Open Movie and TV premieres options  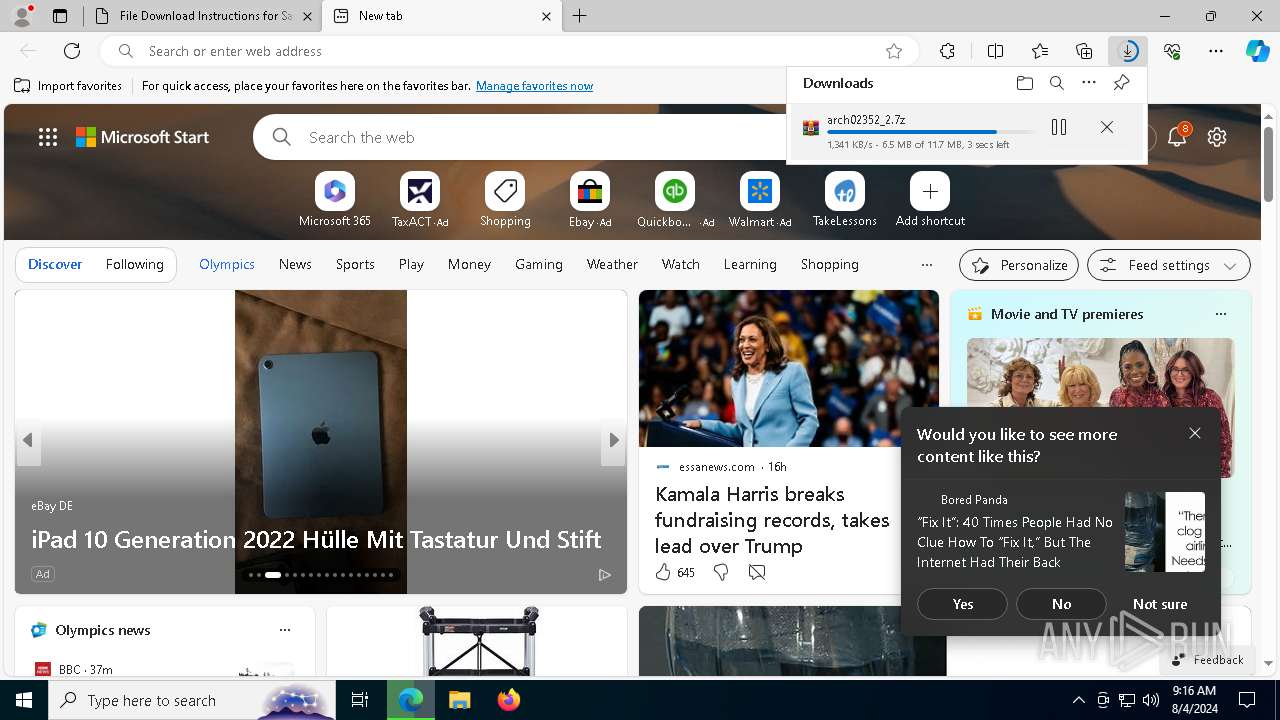tap(1220, 314)
